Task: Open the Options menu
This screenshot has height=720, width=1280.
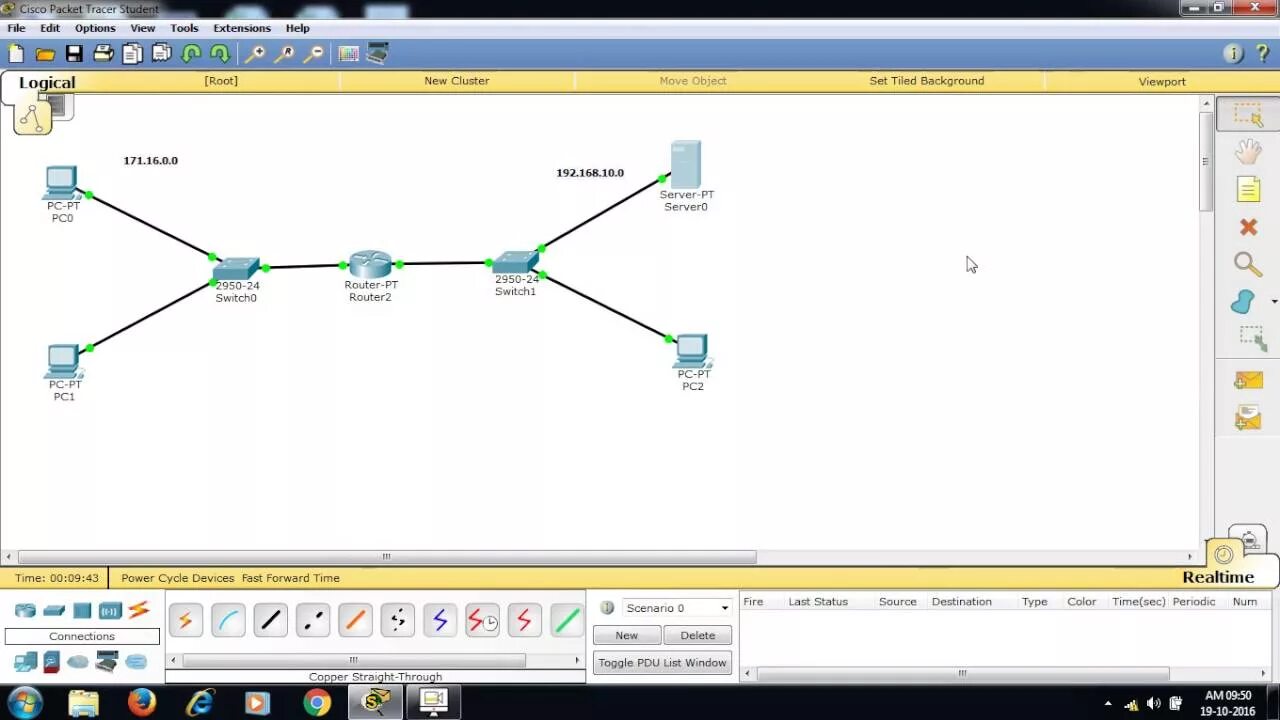Action: point(95,28)
